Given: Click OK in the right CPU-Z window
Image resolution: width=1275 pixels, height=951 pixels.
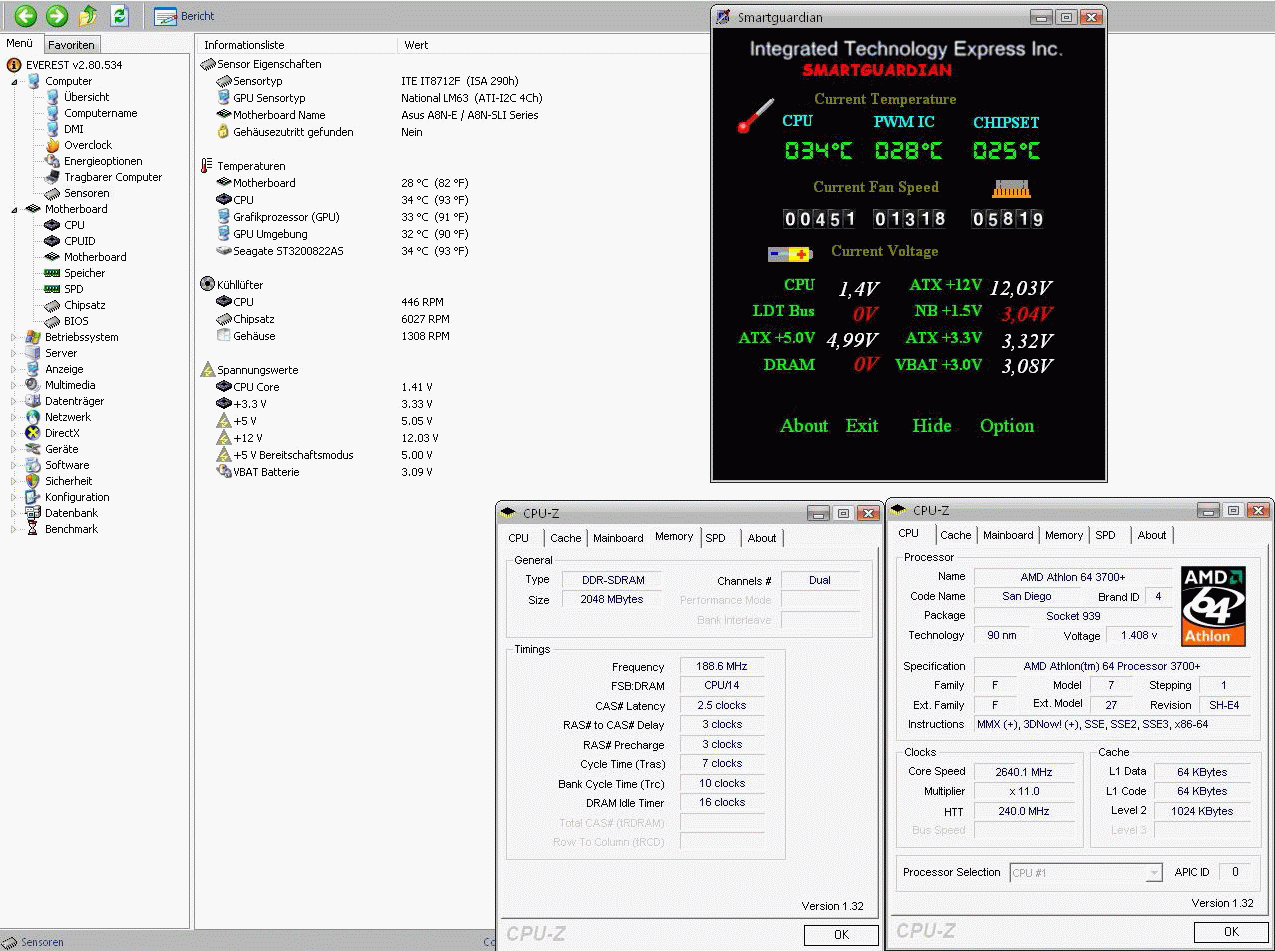Looking at the screenshot, I should 1231,932.
